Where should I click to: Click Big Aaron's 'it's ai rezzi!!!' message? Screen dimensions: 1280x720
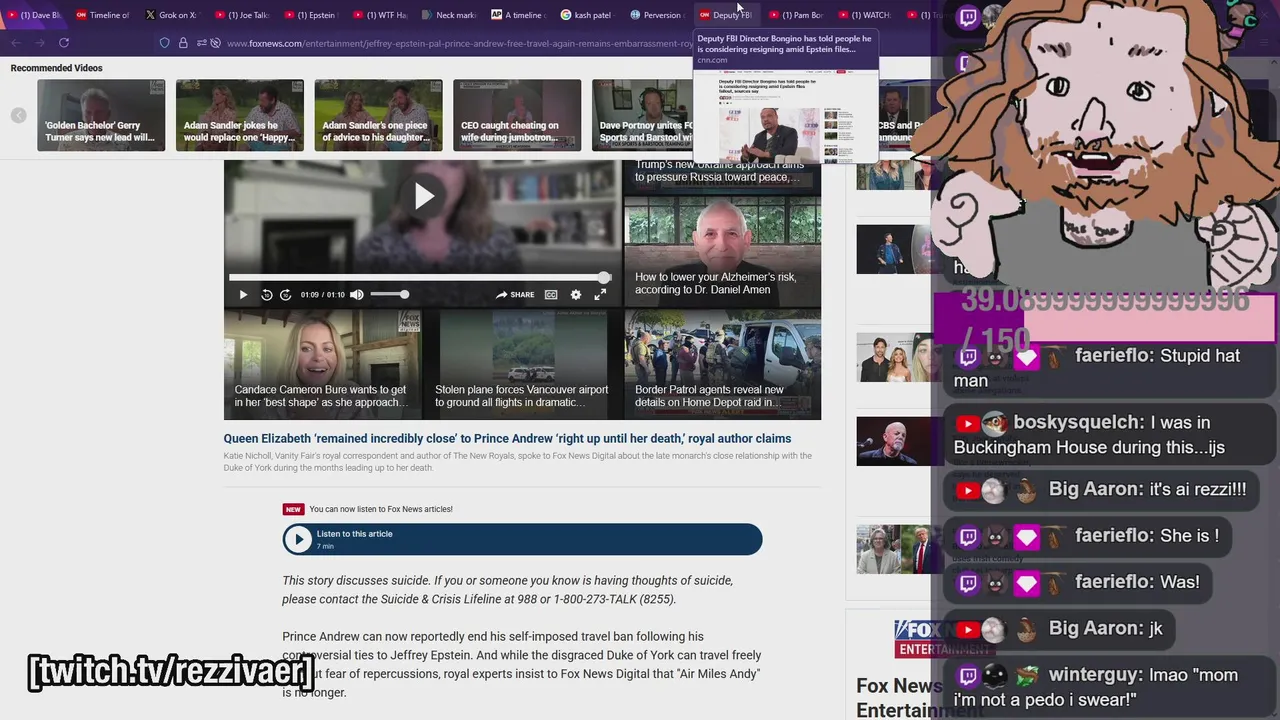[1100, 490]
